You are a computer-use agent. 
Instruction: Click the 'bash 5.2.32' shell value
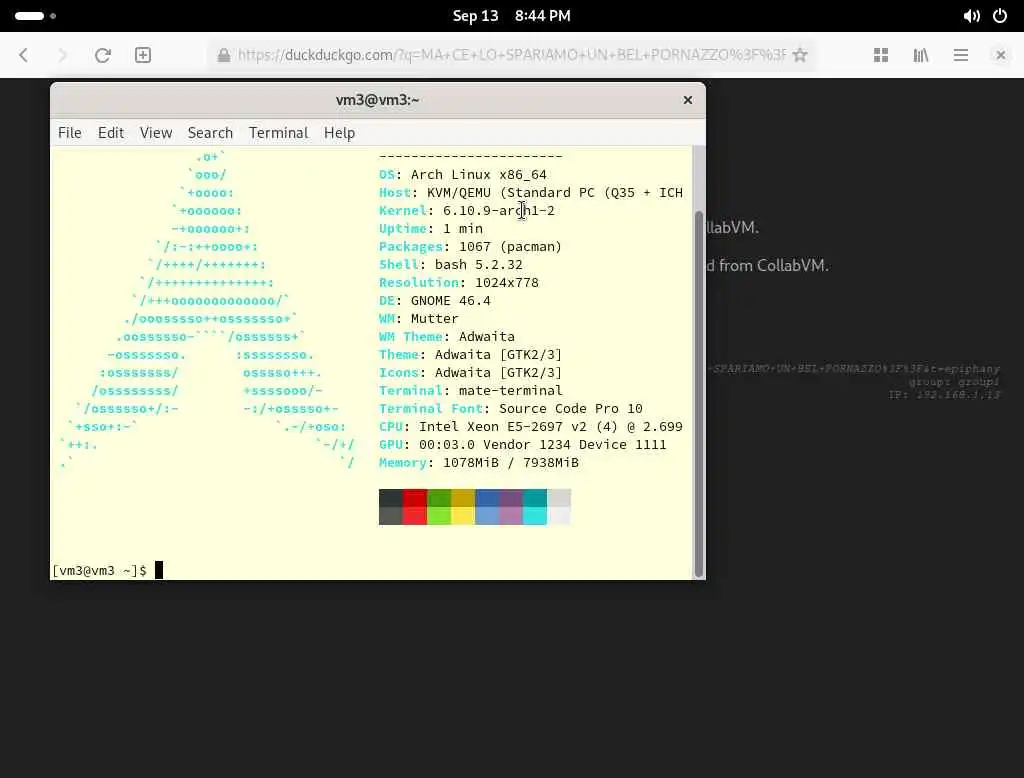pos(479,265)
